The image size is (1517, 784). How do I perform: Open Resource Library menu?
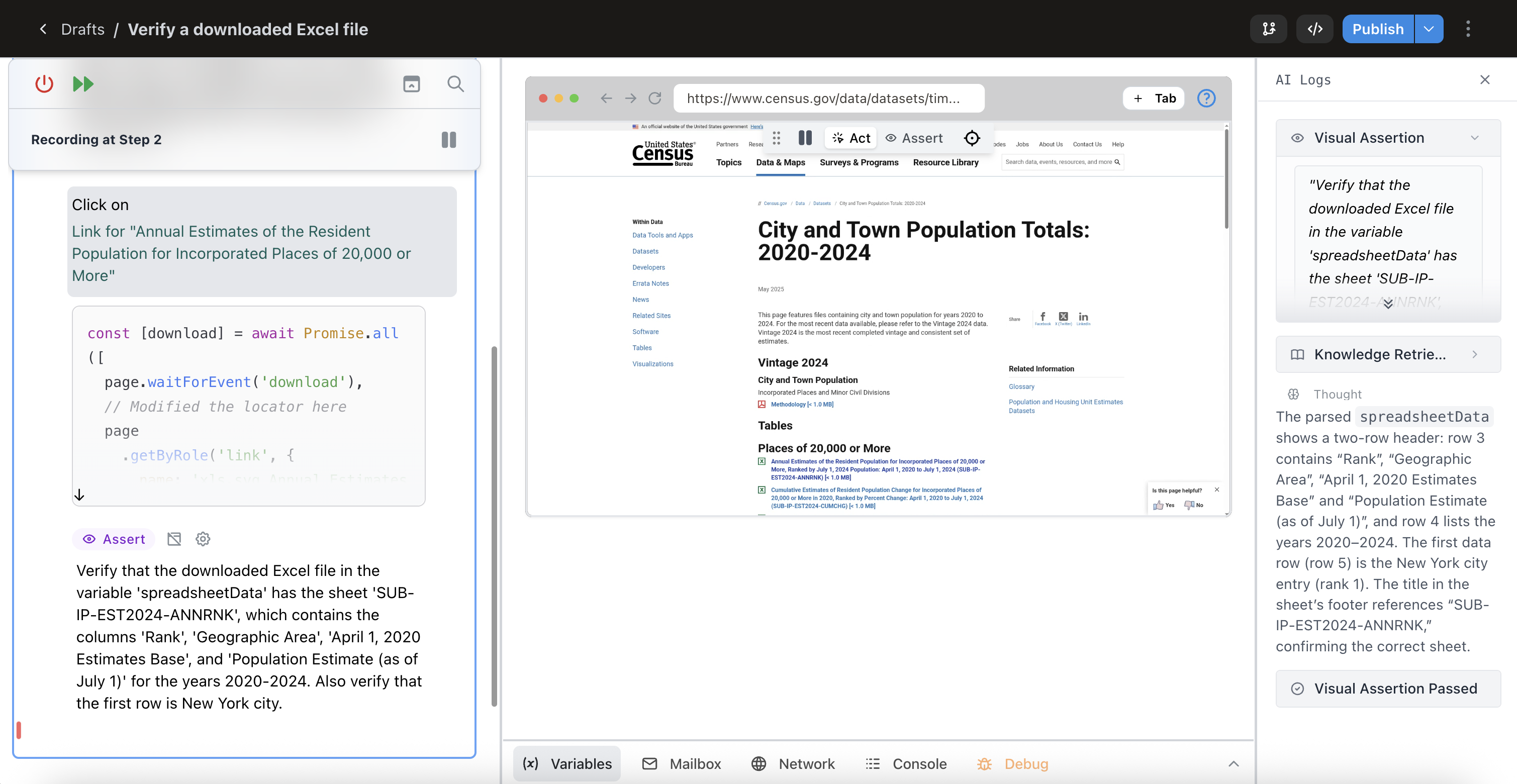point(945,162)
